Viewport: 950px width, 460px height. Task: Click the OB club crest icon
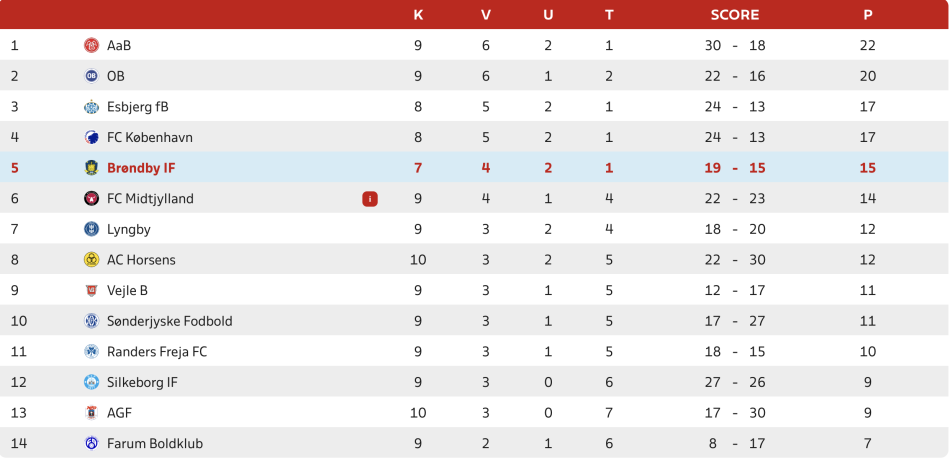[x=91, y=76]
